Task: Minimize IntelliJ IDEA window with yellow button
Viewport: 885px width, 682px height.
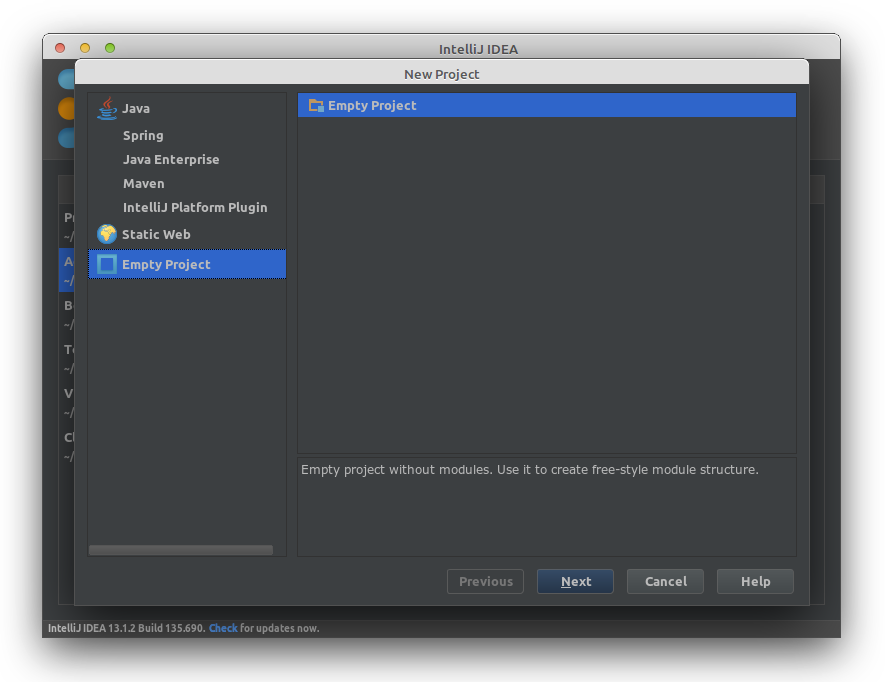Action: (x=85, y=48)
